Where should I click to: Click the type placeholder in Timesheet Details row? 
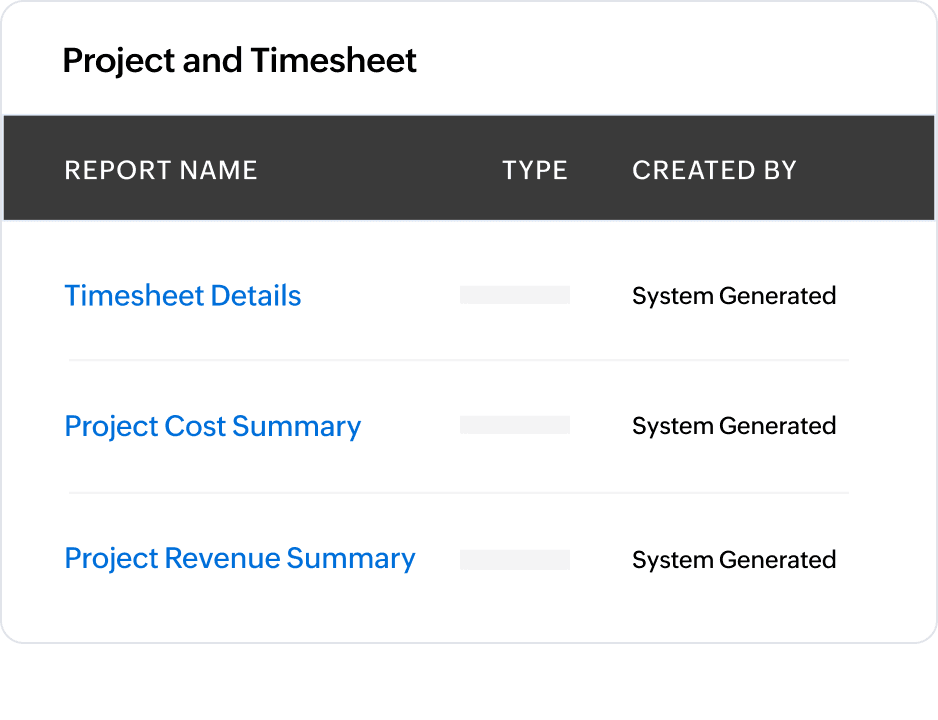click(x=514, y=295)
